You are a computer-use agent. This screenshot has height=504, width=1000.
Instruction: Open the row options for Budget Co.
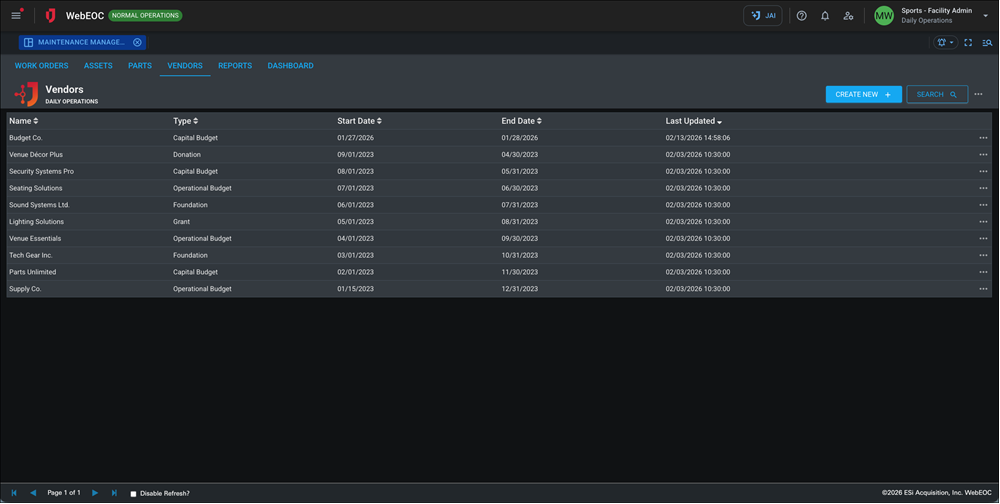coord(983,138)
